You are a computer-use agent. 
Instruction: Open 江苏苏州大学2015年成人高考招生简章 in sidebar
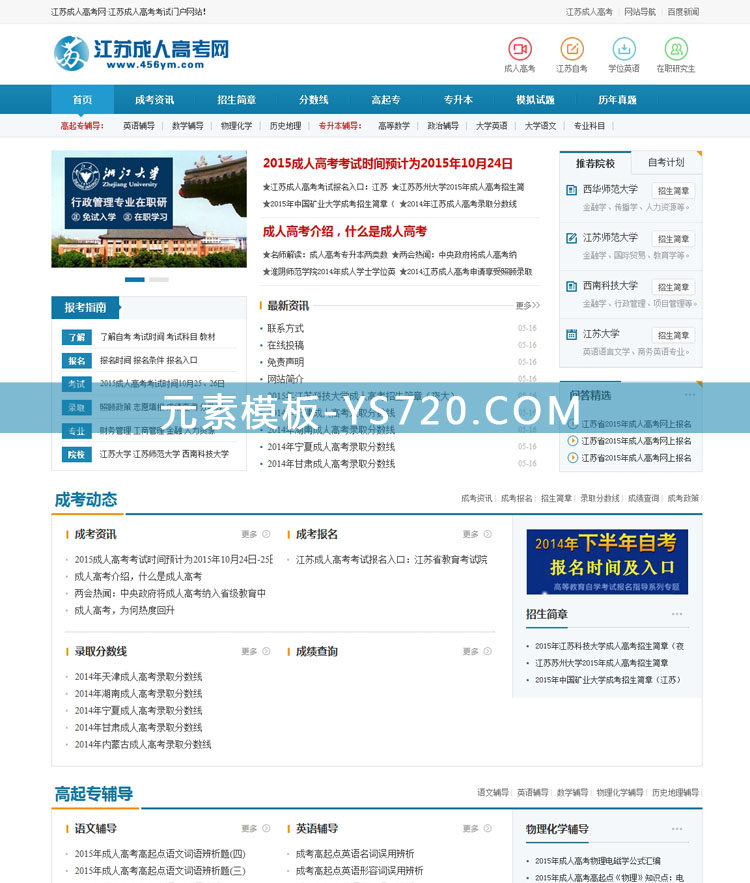coord(601,663)
